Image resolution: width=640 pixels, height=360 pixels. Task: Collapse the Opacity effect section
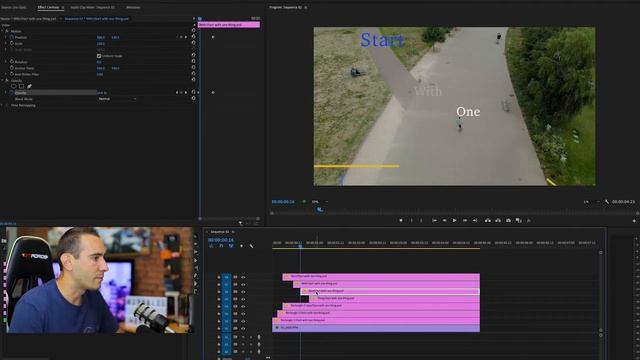(x=2, y=80)
